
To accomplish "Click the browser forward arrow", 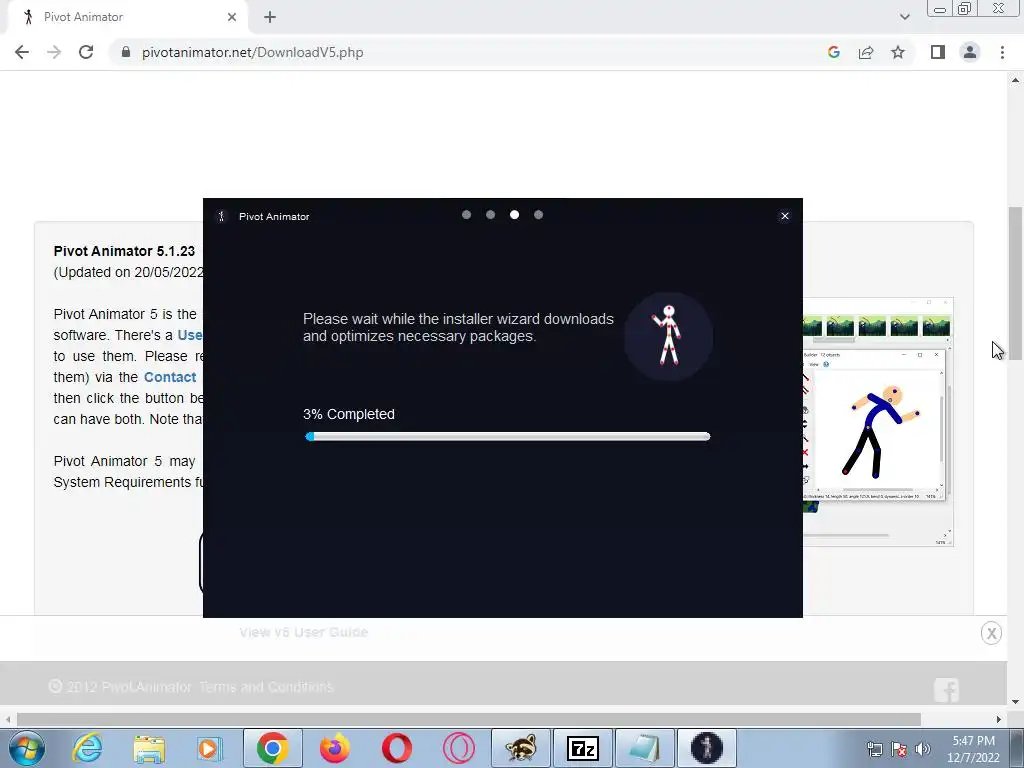I will [x=54, y=52].
